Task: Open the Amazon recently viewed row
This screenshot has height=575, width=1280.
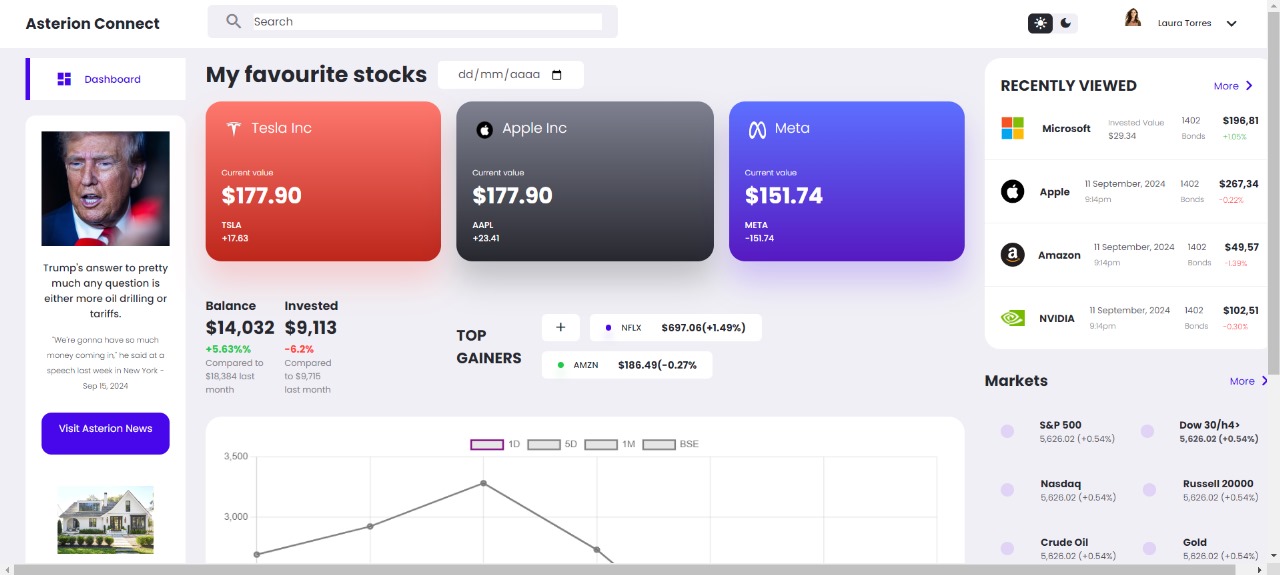Action: pos(1128,254)
